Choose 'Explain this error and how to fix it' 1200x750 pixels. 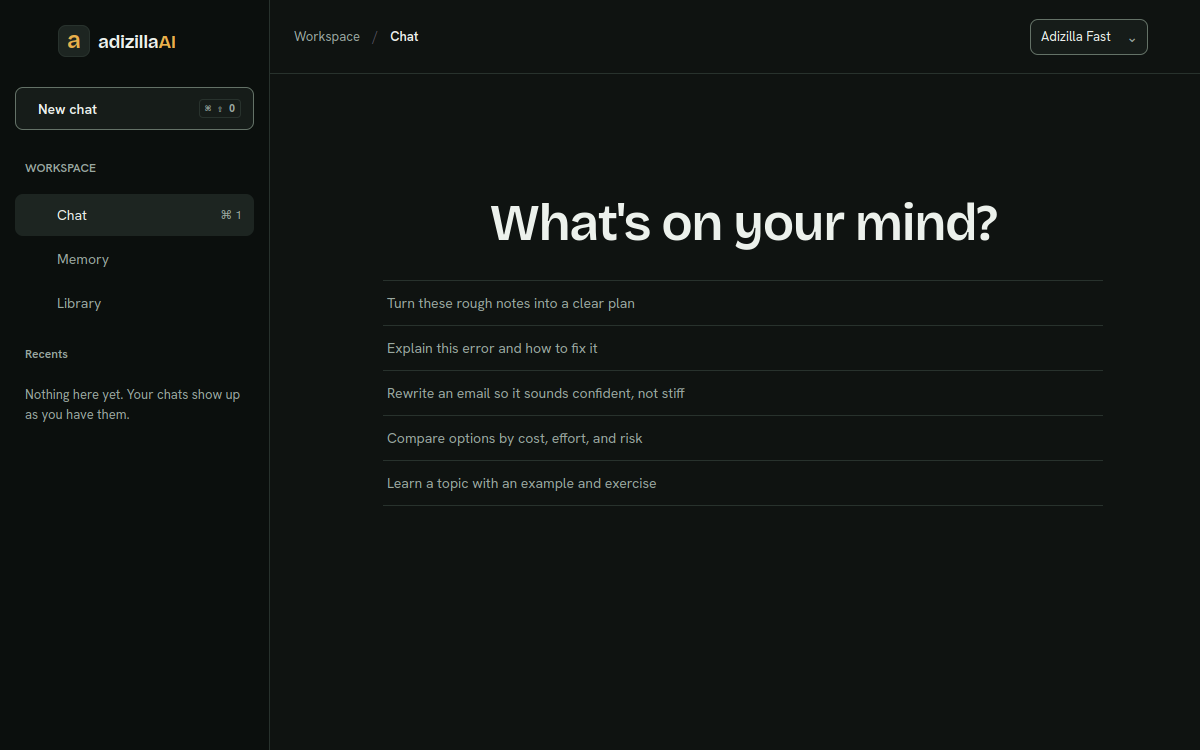point(743,348)
